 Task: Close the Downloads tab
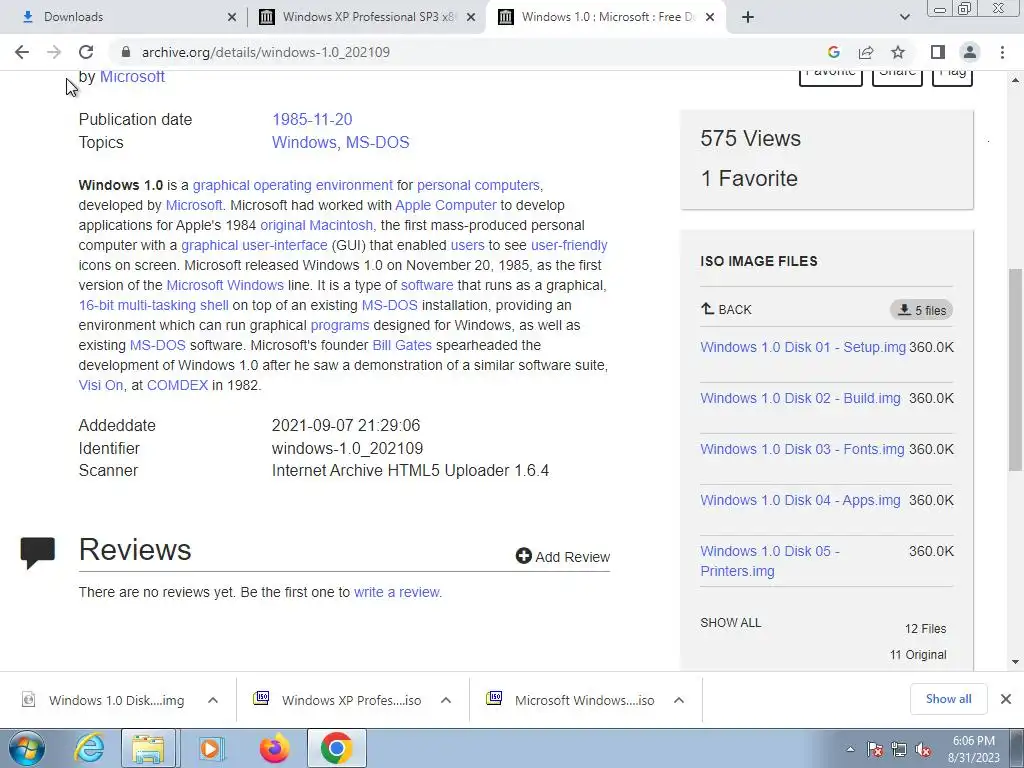tap(232, 18)
